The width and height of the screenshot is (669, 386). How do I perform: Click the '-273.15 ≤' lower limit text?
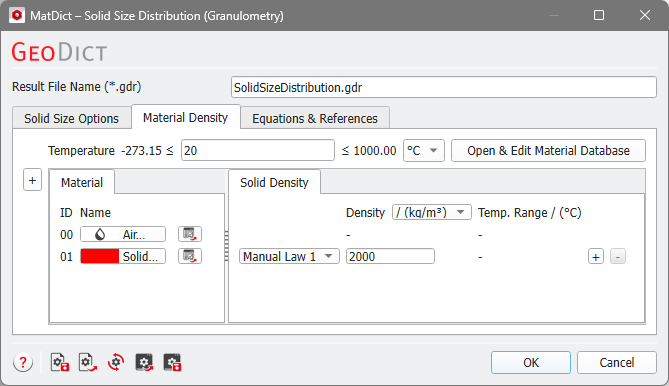pos(148,151)
